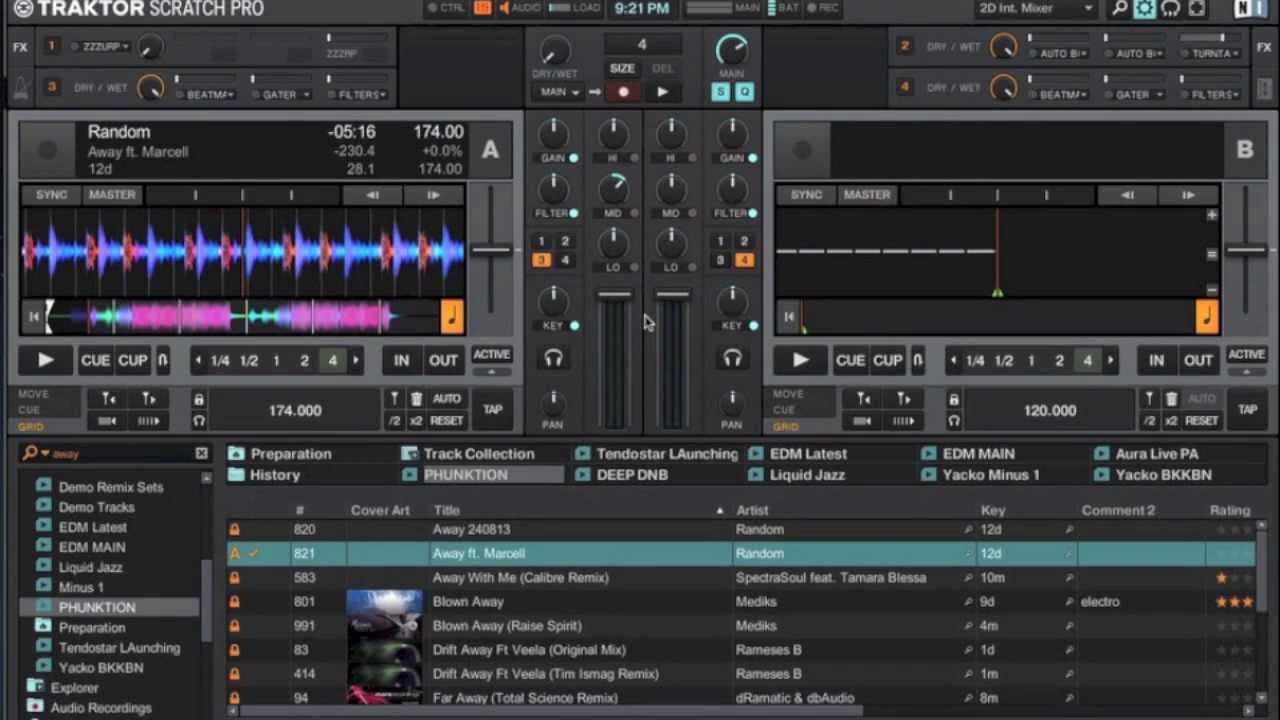
Task: Click the flux mode icon on deck A
Action: coord(163,360)
